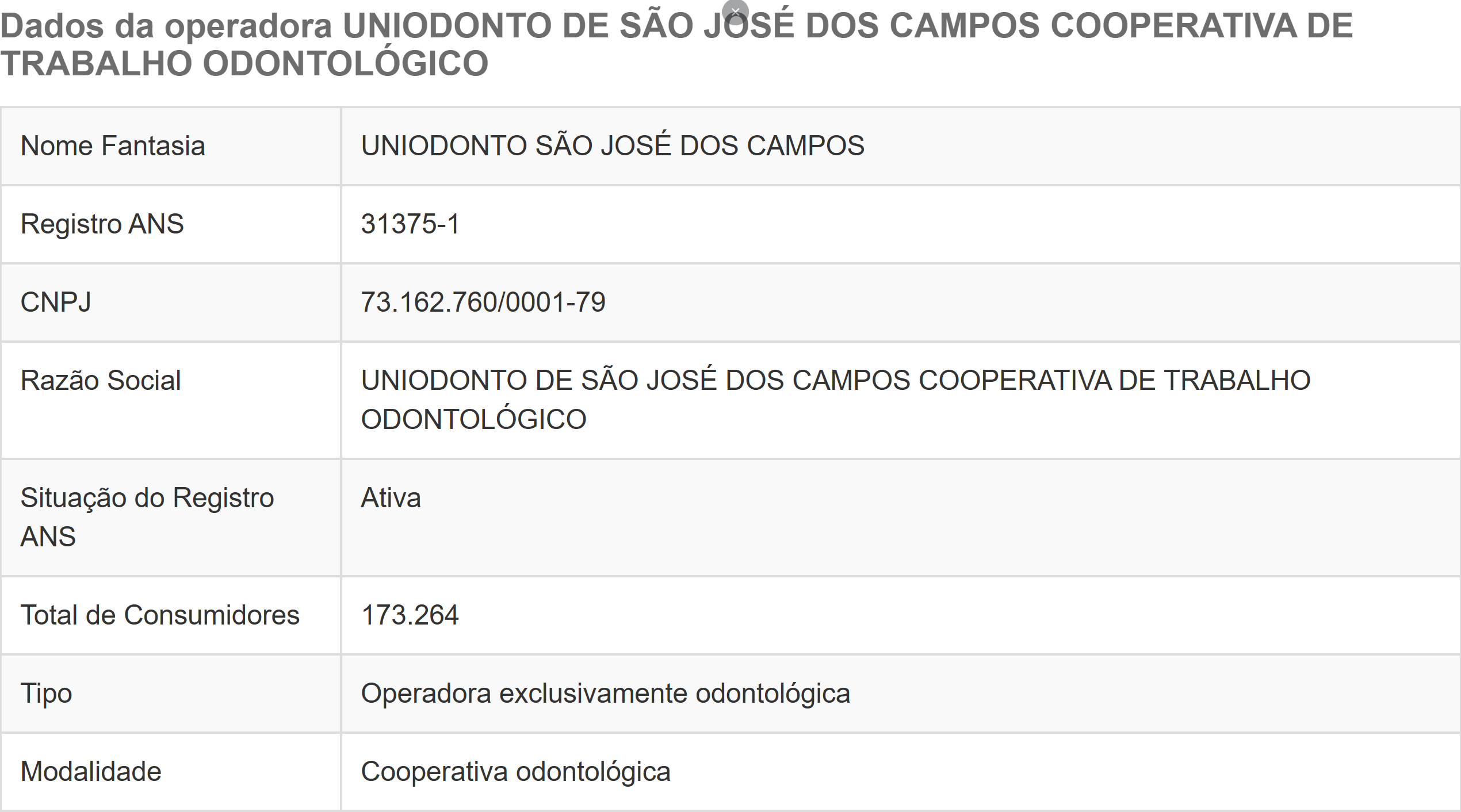
Task: Select the 'Razão Social' label cell
Action: pos(101,380)
